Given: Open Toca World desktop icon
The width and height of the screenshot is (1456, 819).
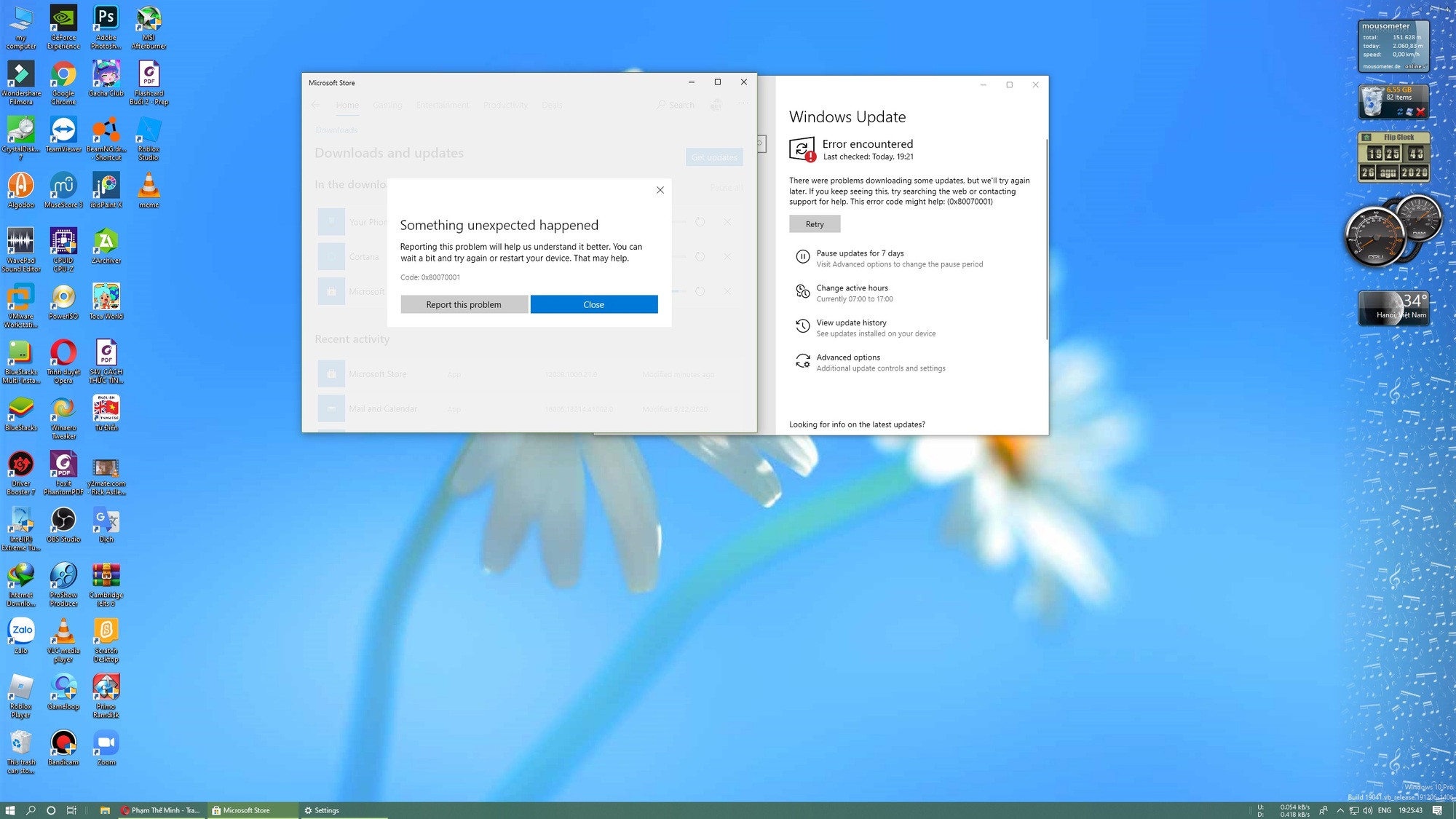Looking at the screenshot, I should [x=106, y=301].
